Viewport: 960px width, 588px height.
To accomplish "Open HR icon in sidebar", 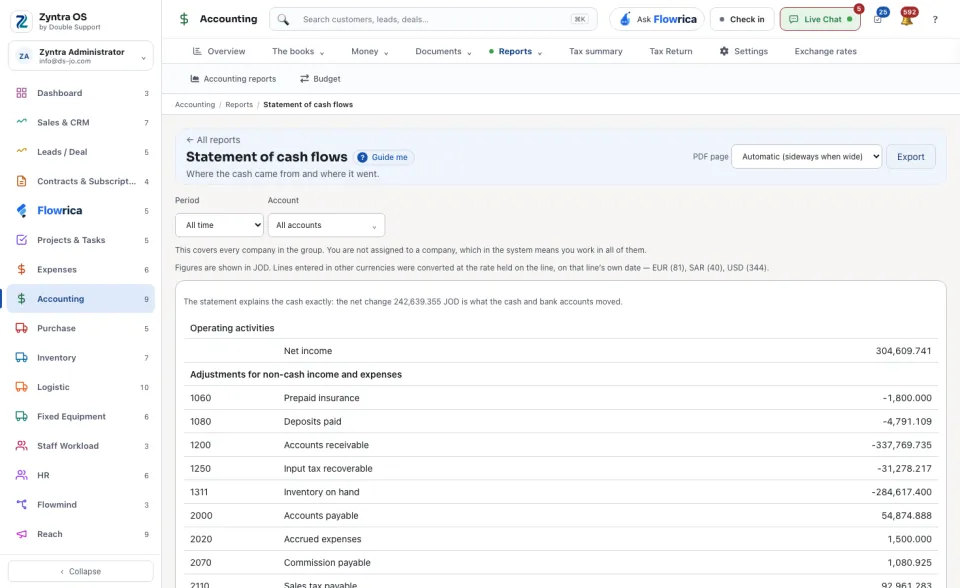I will tap(21, 475).
